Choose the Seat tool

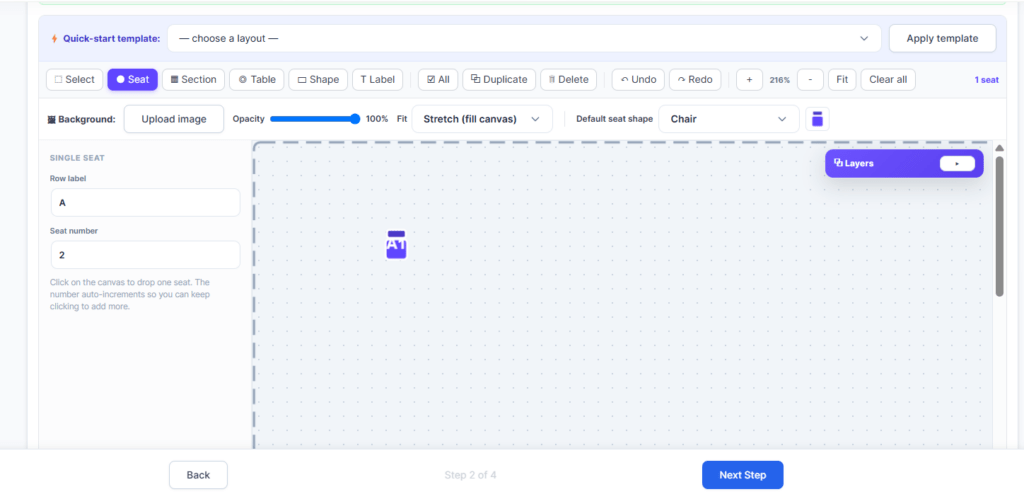click(x=133, y=80)
